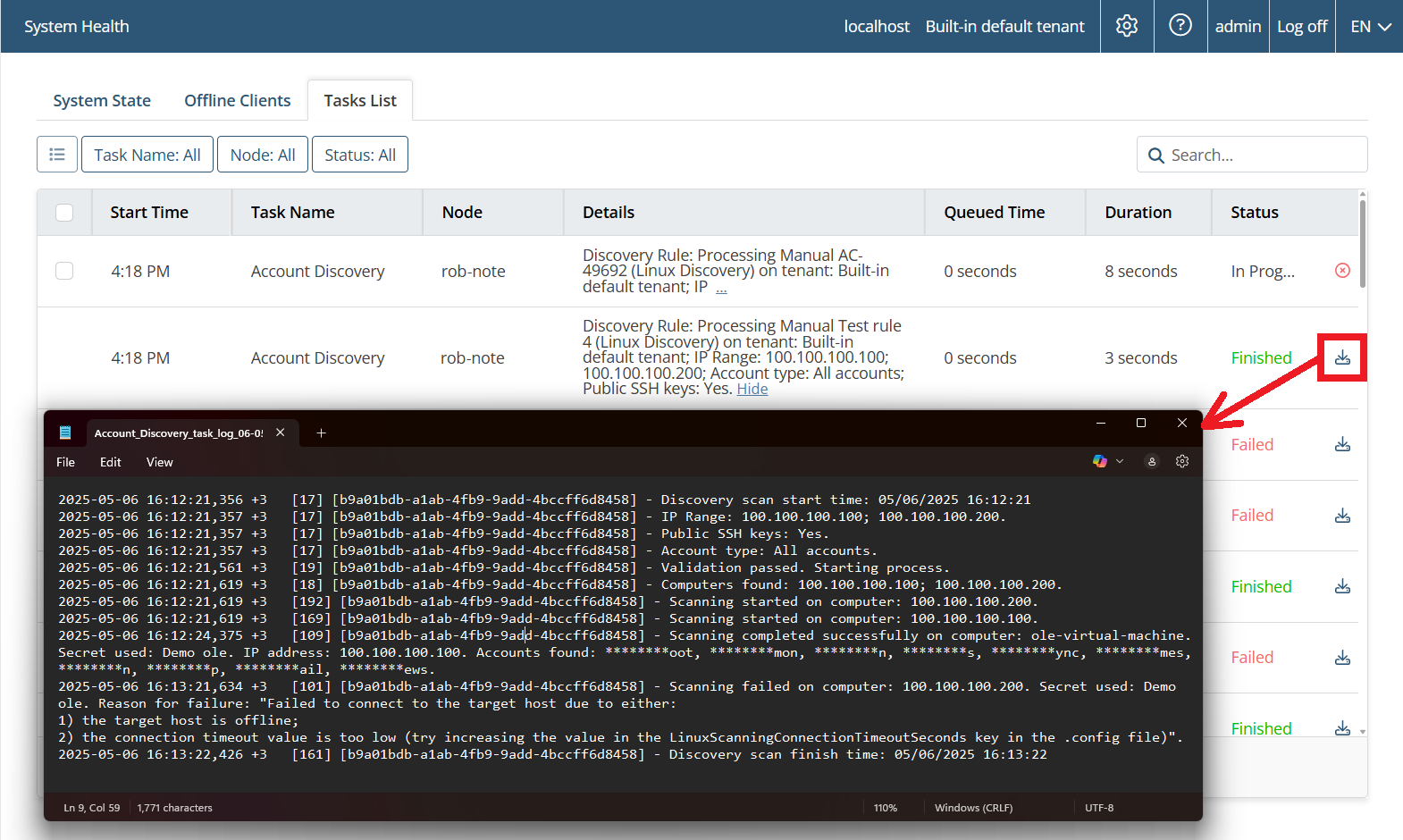The height and width of the screenshot is (840, 1403).
Task: Click the Built-in default tenant label
Action: pos(1004,27)
